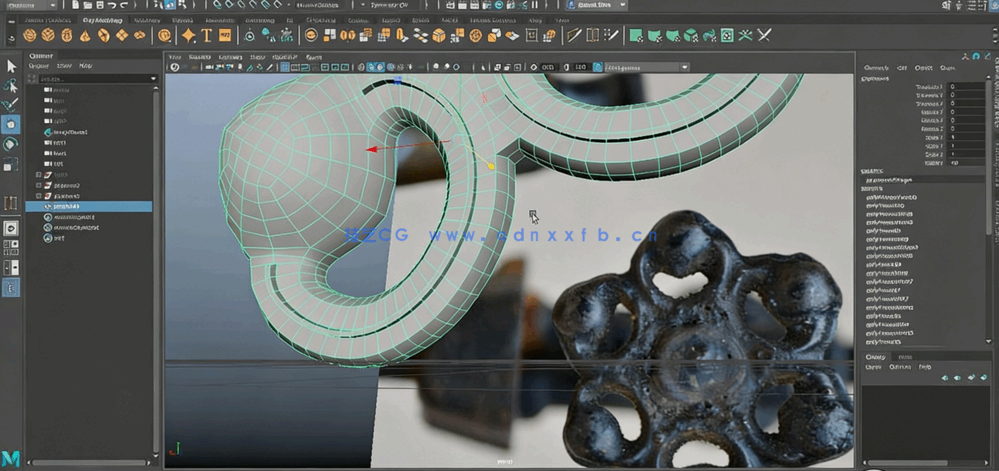Click the orange star super shape icon
This screenshot has width=999, height=471.
click(x=188, y=35)
